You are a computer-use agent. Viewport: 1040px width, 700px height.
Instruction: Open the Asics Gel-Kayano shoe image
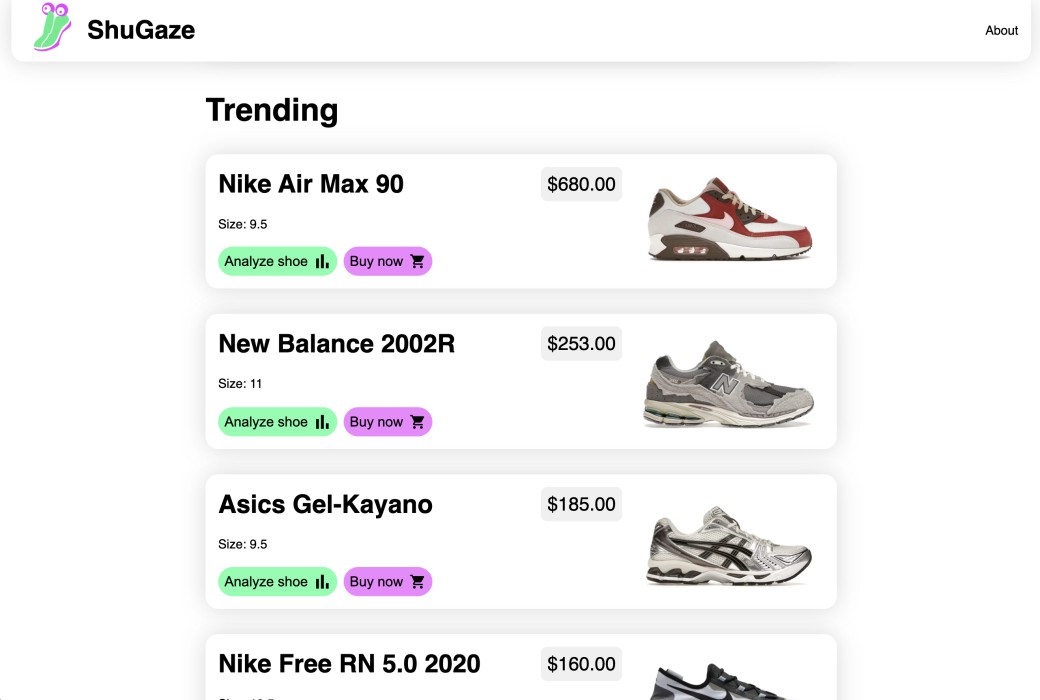(728, 545)
